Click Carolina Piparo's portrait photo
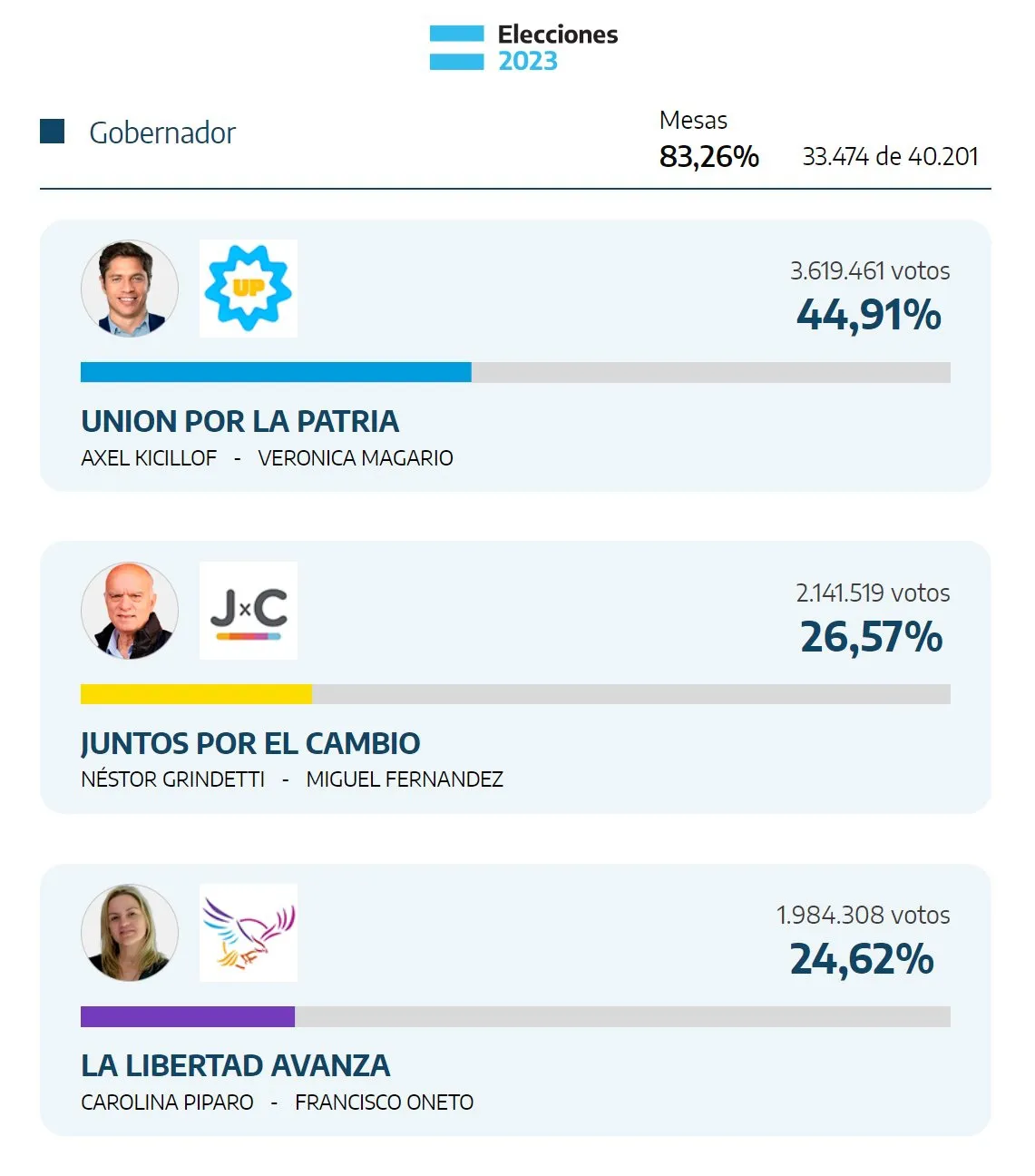 (x=130, y=933)
